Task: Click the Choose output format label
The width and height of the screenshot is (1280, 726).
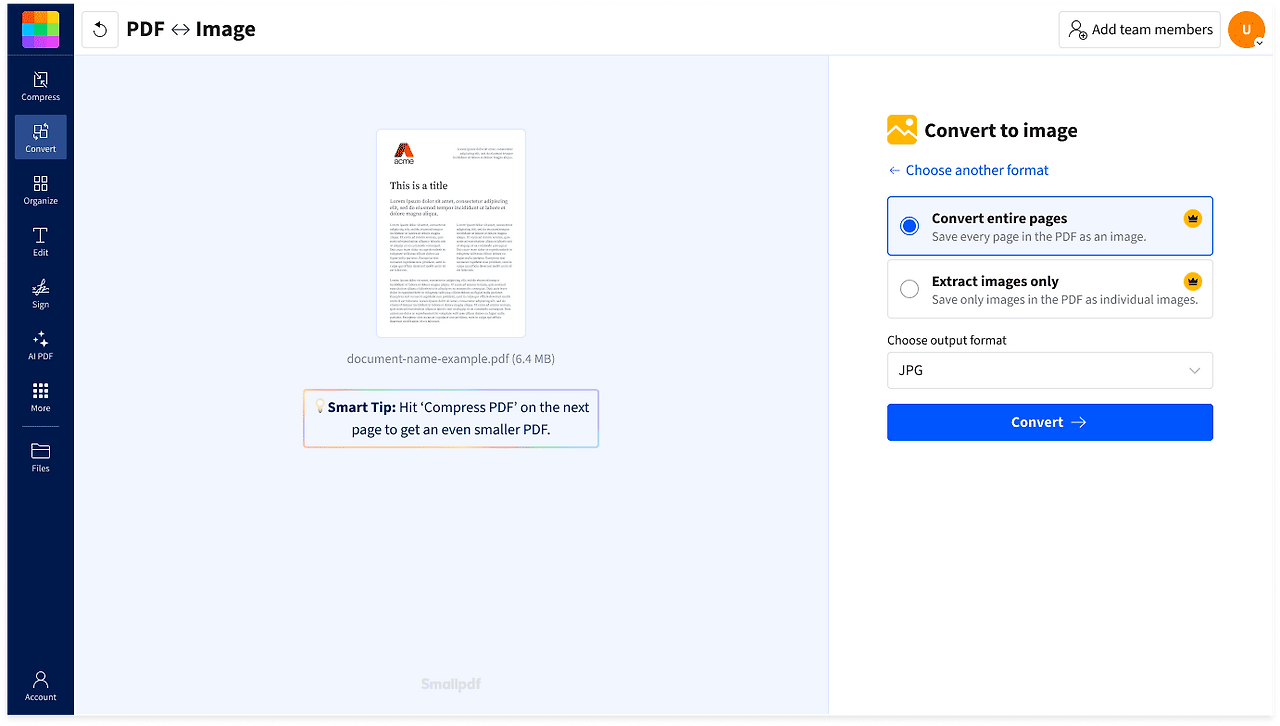Action: (947, 340)
